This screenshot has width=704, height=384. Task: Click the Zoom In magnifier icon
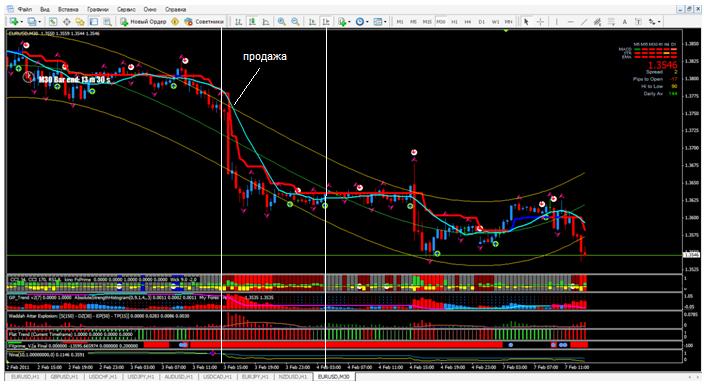tap(282, 21)
